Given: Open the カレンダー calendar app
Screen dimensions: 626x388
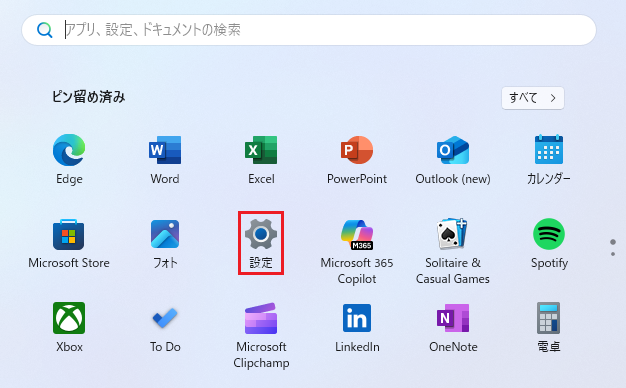Looking at the screenshot, I should coord(549,159).
